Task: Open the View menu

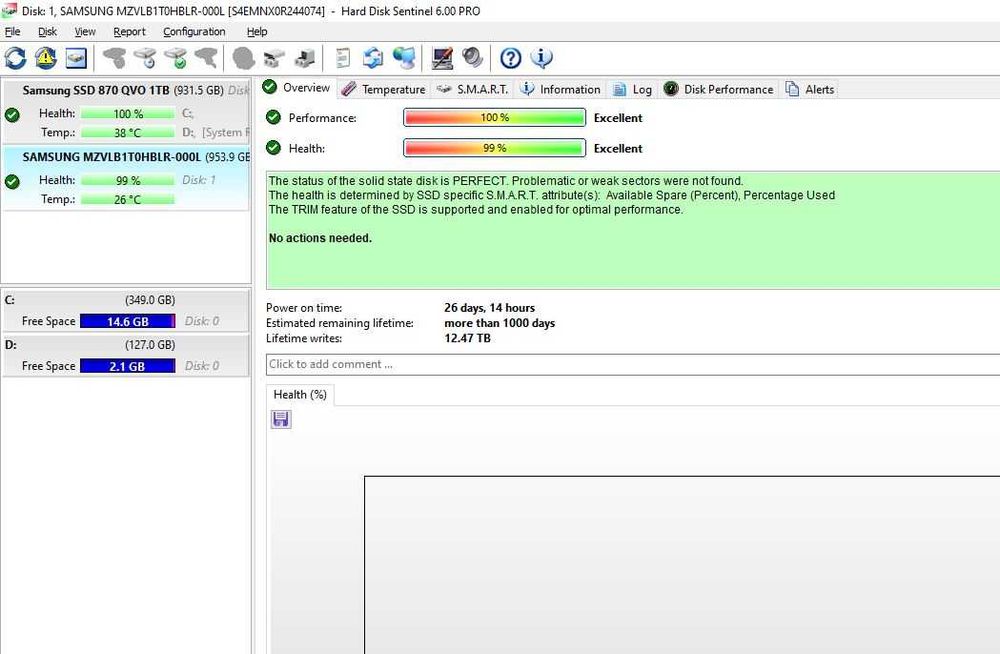Action: pyautogui.click(x=85, y=31)
